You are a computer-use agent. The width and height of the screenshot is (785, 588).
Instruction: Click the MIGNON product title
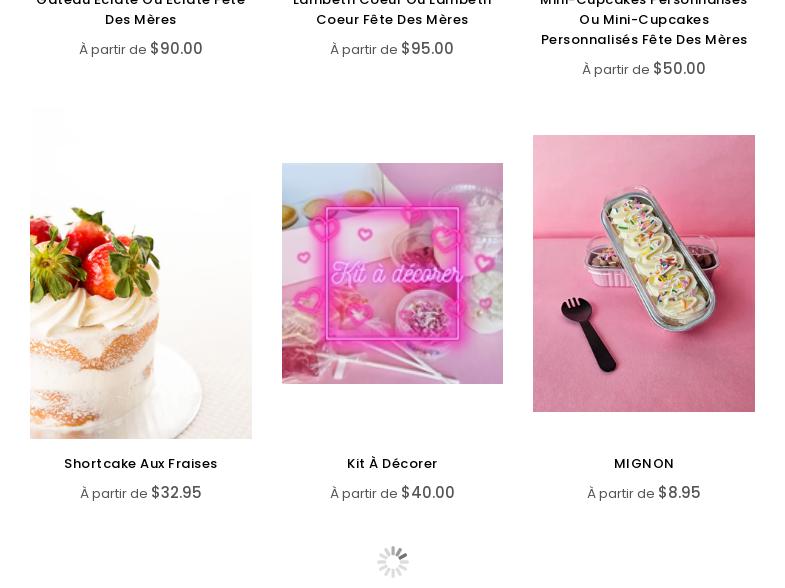pos(644,463)
